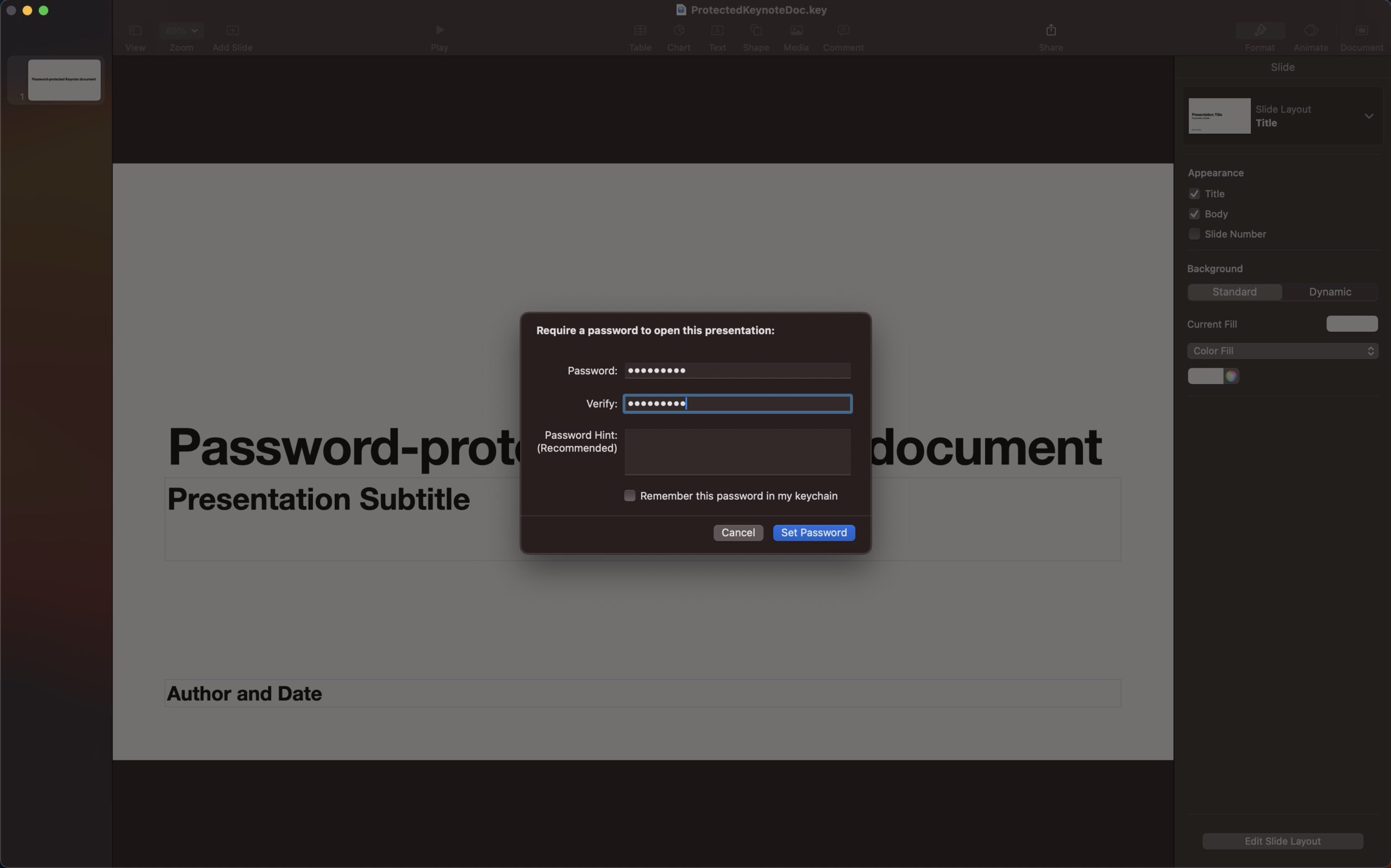The width and height of the screenshot is (1391, 868).
Task: Open the Zoom percentage dropdown
Action: click(181, 30)
